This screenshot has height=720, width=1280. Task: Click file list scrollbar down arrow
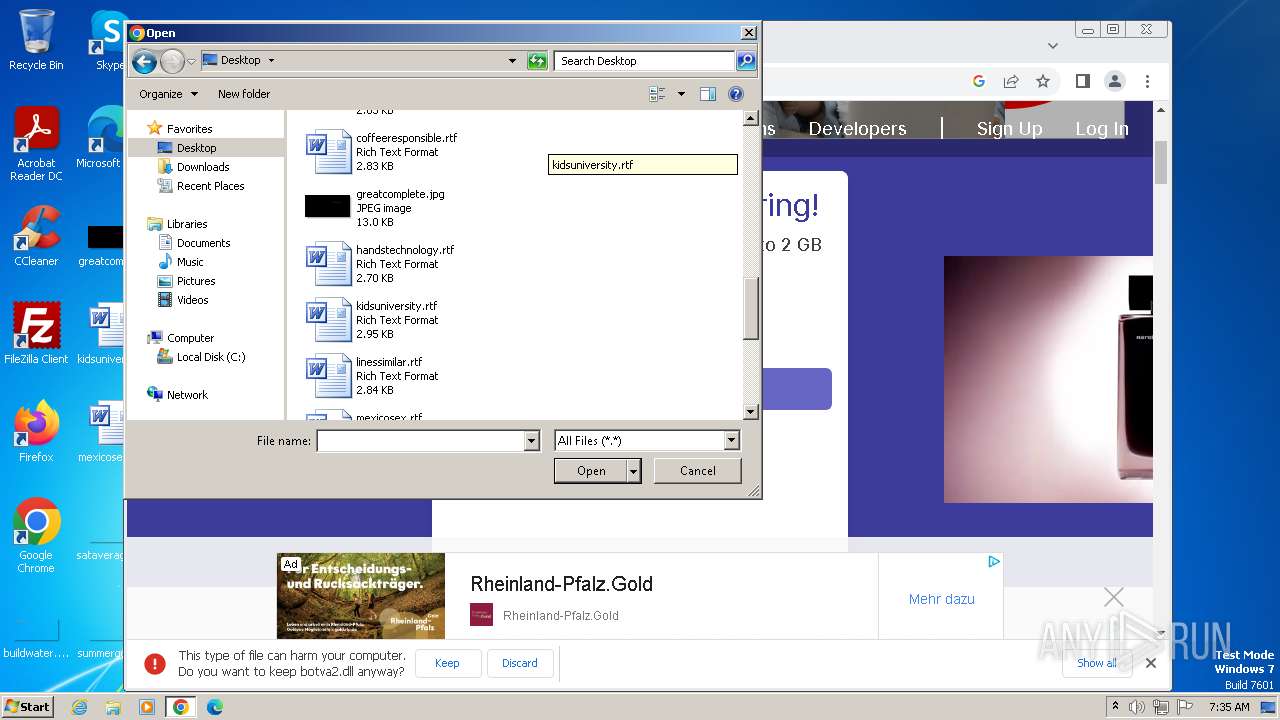(x=751, y=412)
